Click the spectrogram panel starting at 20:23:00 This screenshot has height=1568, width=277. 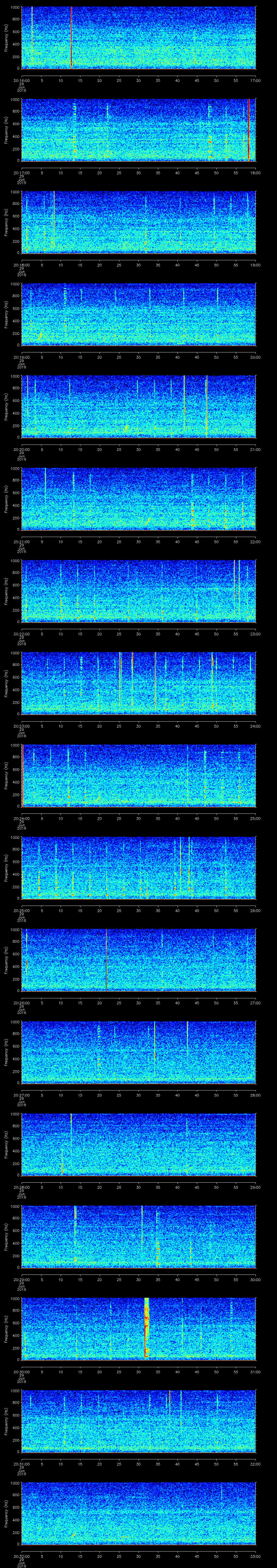[x=138, y=683]
